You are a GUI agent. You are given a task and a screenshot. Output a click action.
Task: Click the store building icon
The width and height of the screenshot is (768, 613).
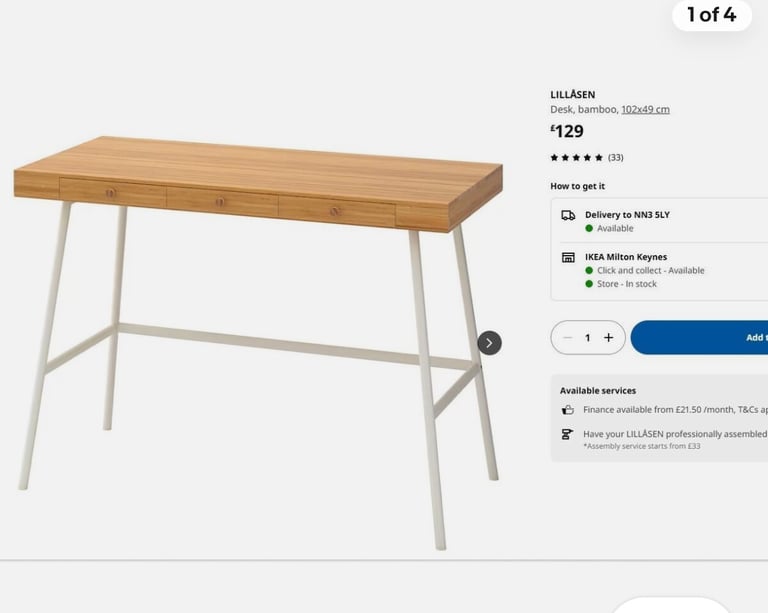568,258
